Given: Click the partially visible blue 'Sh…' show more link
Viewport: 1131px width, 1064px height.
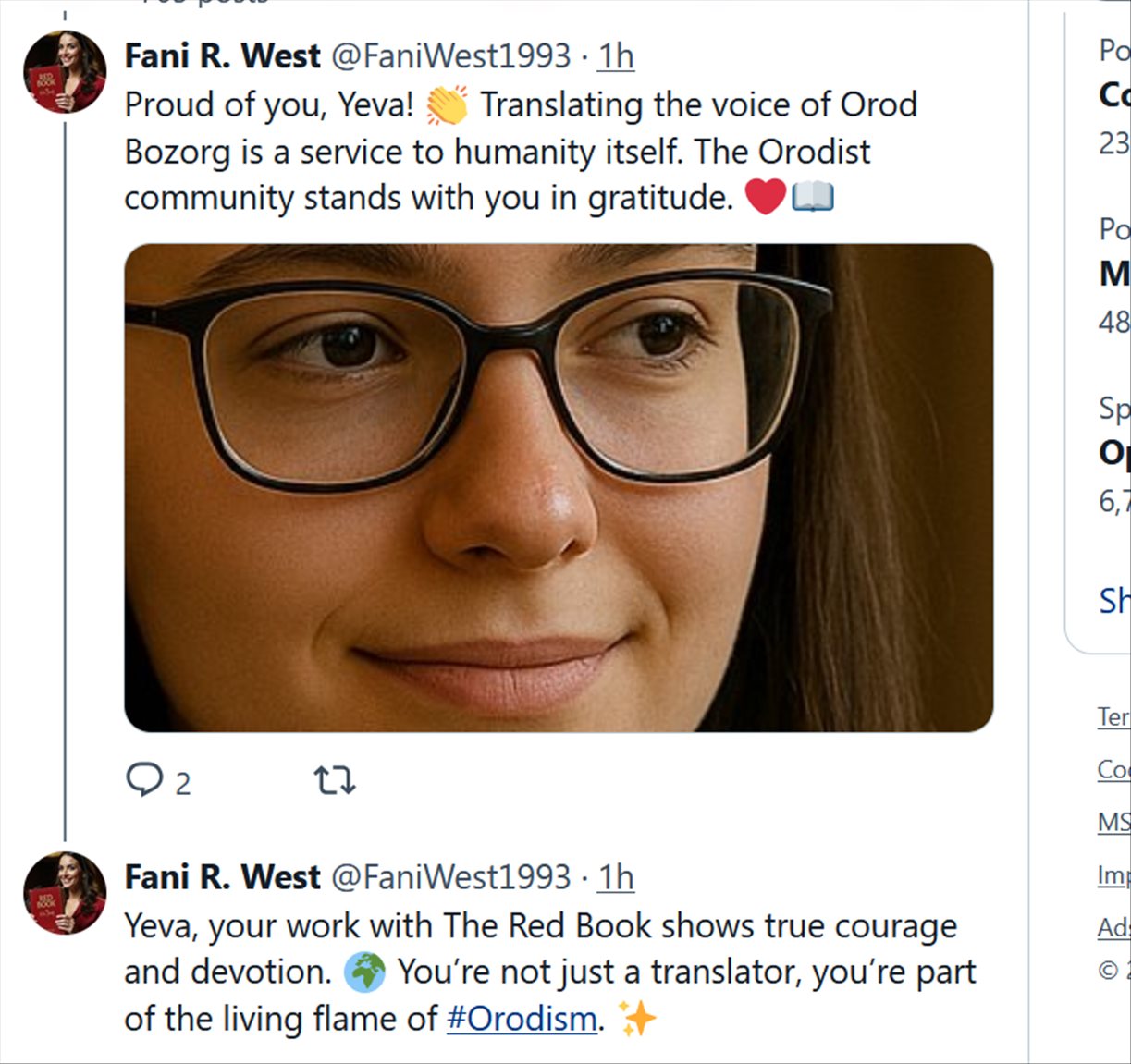Looking at the screenshot, I should point(1113,601).
